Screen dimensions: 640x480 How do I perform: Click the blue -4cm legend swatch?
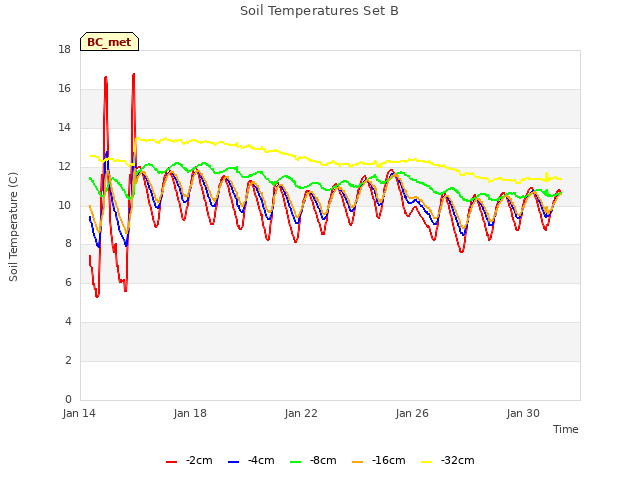(x=233, y=462)
